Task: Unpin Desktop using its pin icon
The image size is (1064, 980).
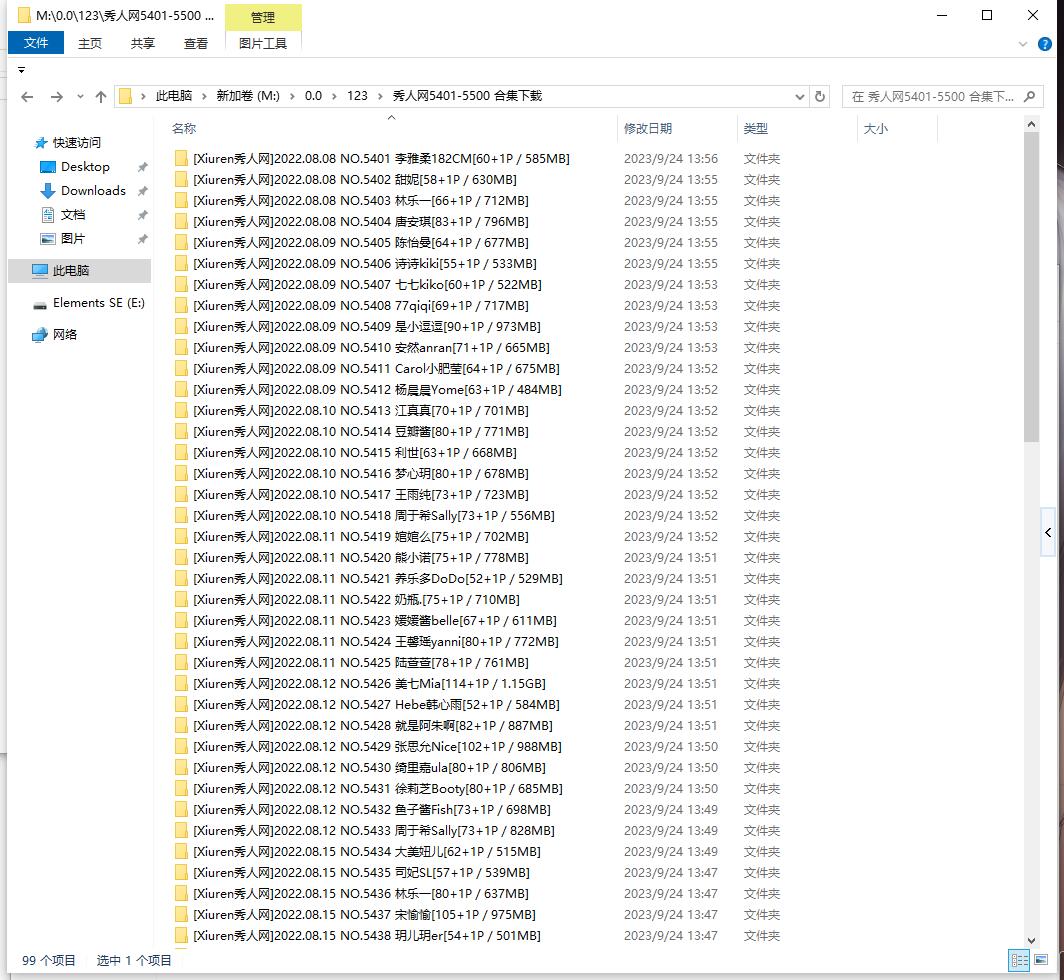Action: [142, 167]
